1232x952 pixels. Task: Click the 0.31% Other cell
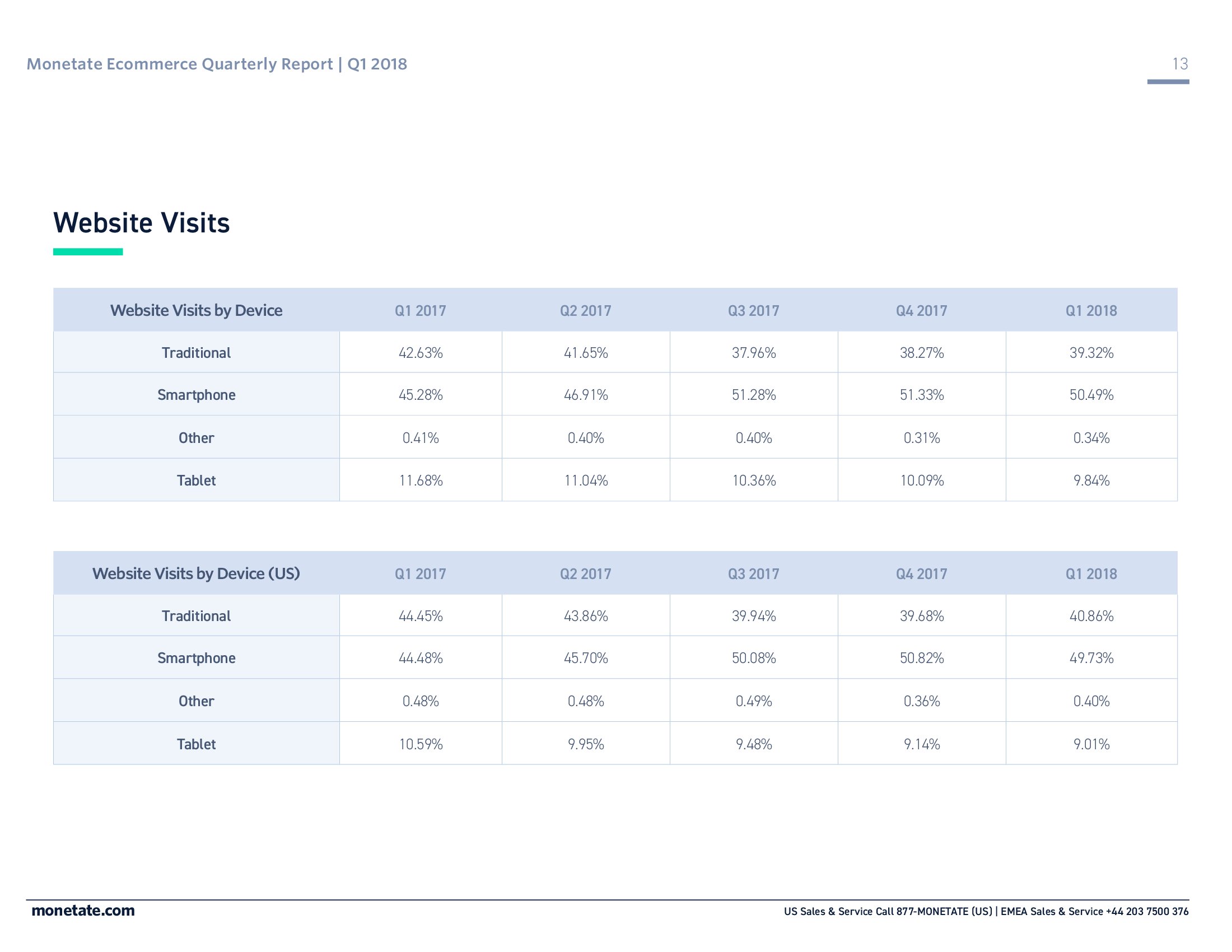tap(921, 438)
